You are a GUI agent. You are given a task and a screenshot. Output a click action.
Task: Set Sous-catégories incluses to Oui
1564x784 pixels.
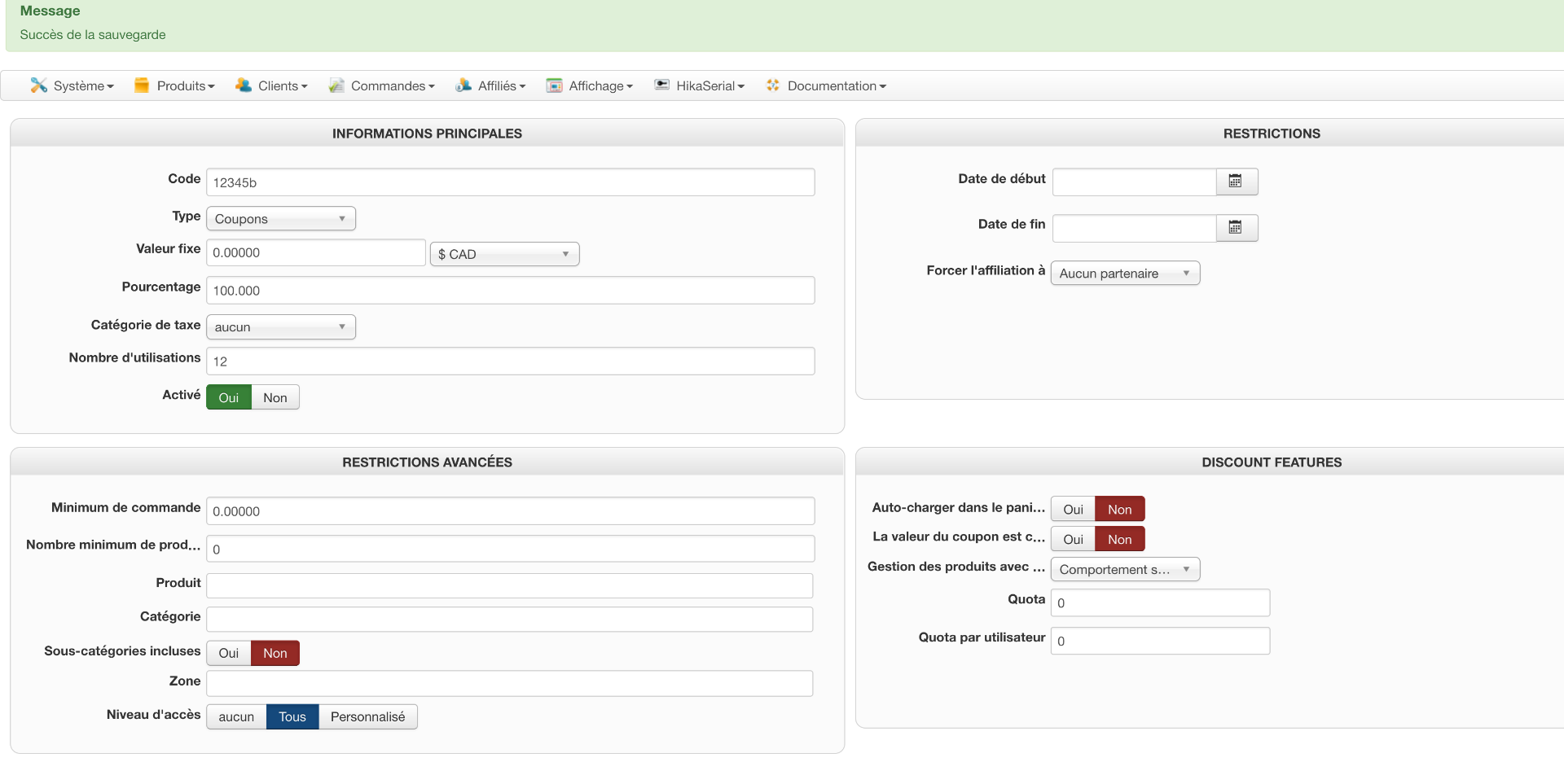point(228,653)
